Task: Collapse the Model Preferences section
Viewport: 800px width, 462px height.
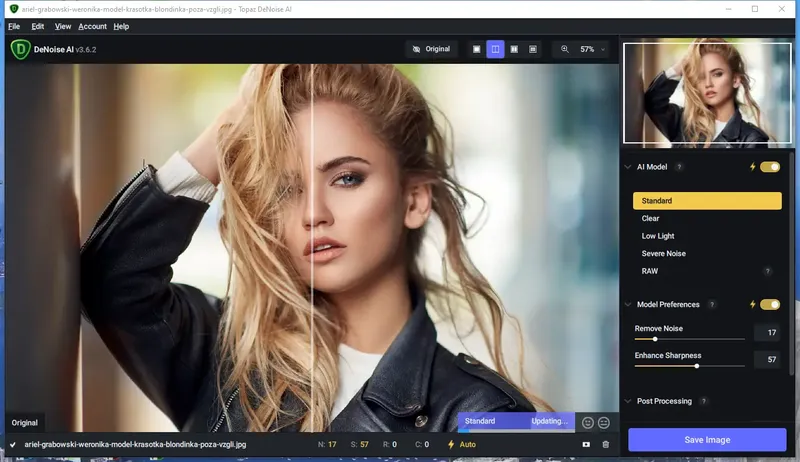Action: [628, 304]
